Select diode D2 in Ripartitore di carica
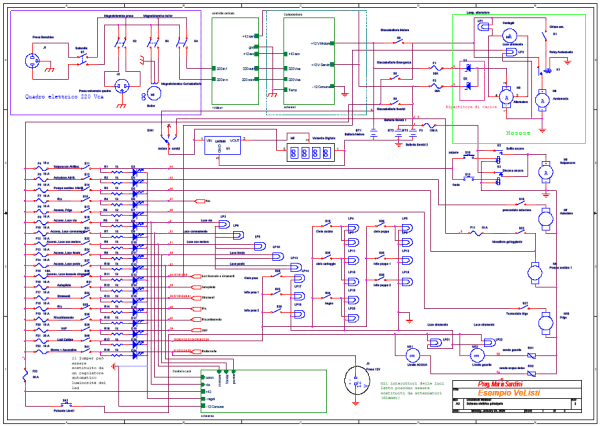600x426 pixels. [468, 87]
